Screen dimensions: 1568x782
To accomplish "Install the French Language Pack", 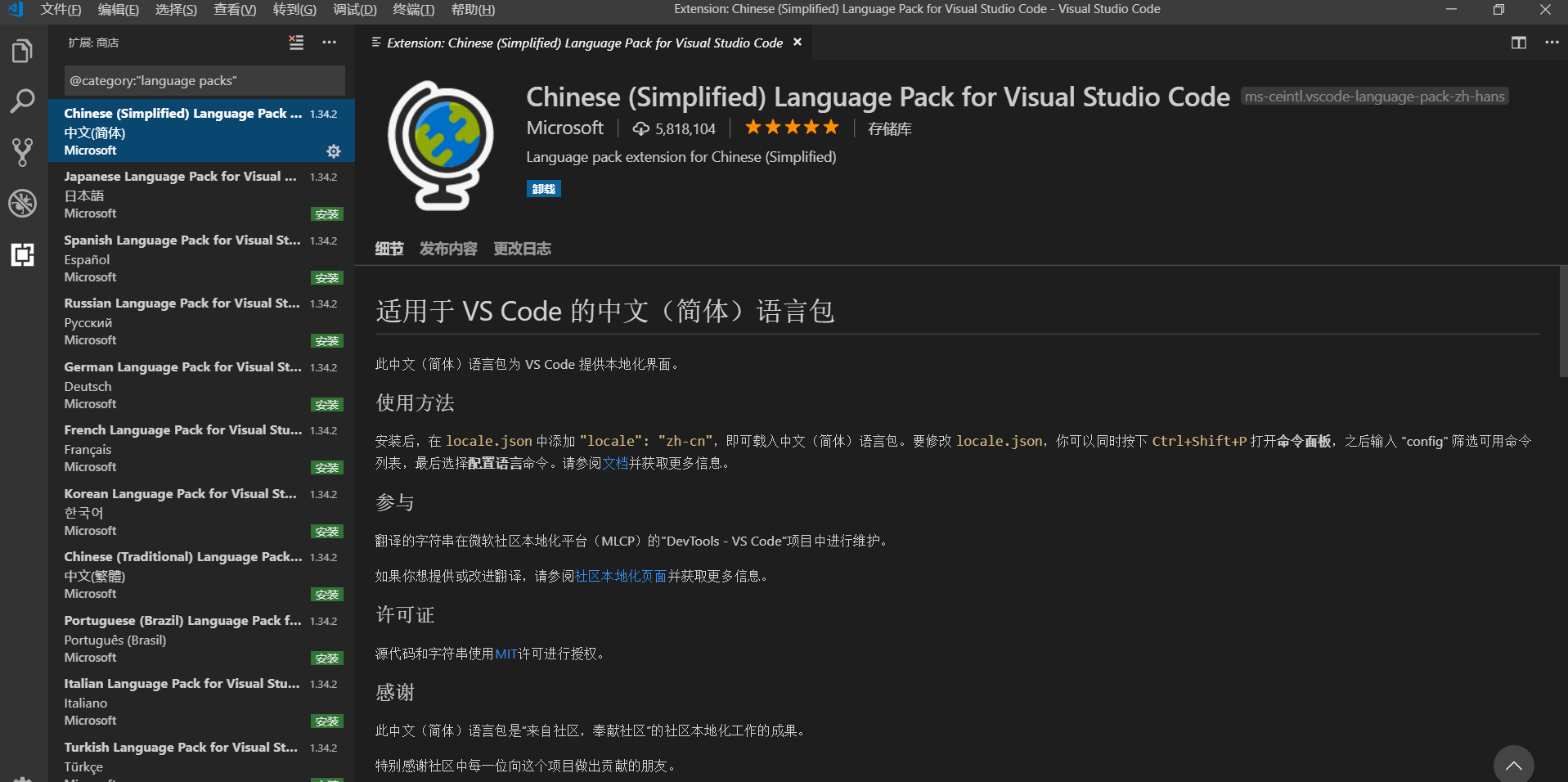I will pyautogui.click(x=327, y=468).
